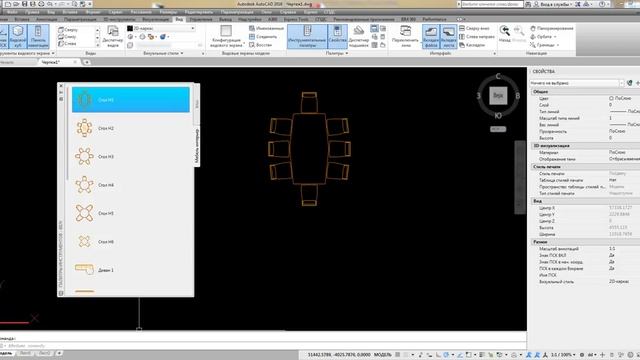Open the Вывод ribbon tab
This screenshot has width=640, height=360.
point(225,19)
